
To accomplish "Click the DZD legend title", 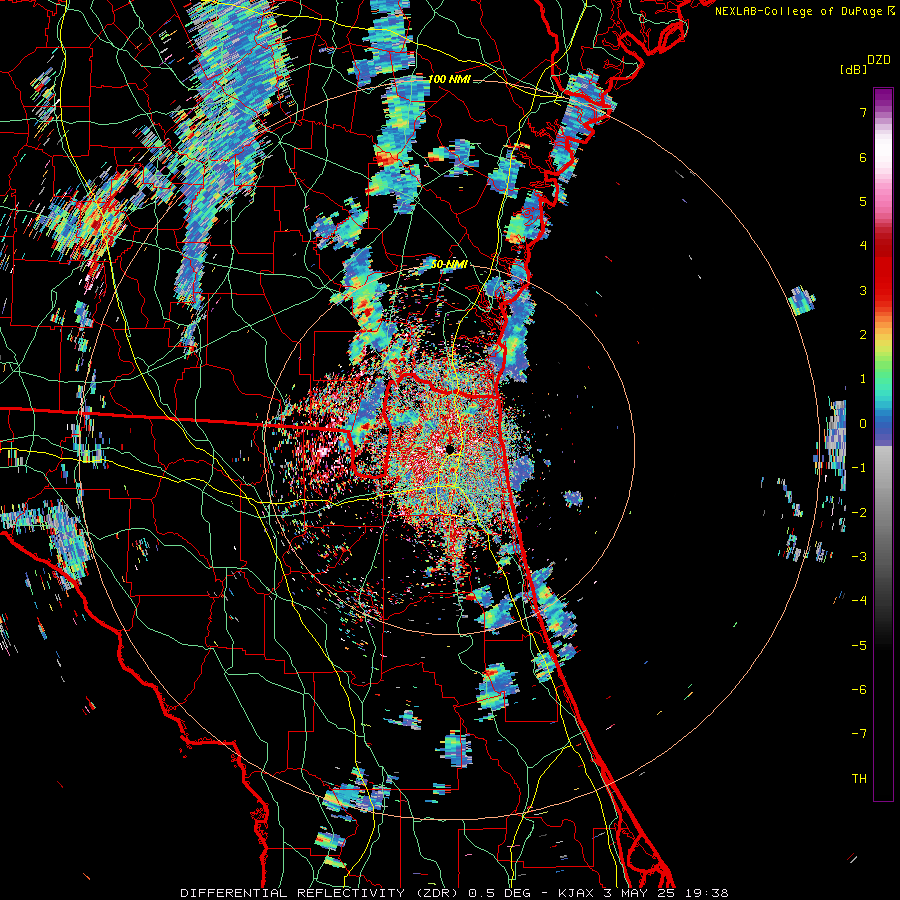I will [879, 60].
